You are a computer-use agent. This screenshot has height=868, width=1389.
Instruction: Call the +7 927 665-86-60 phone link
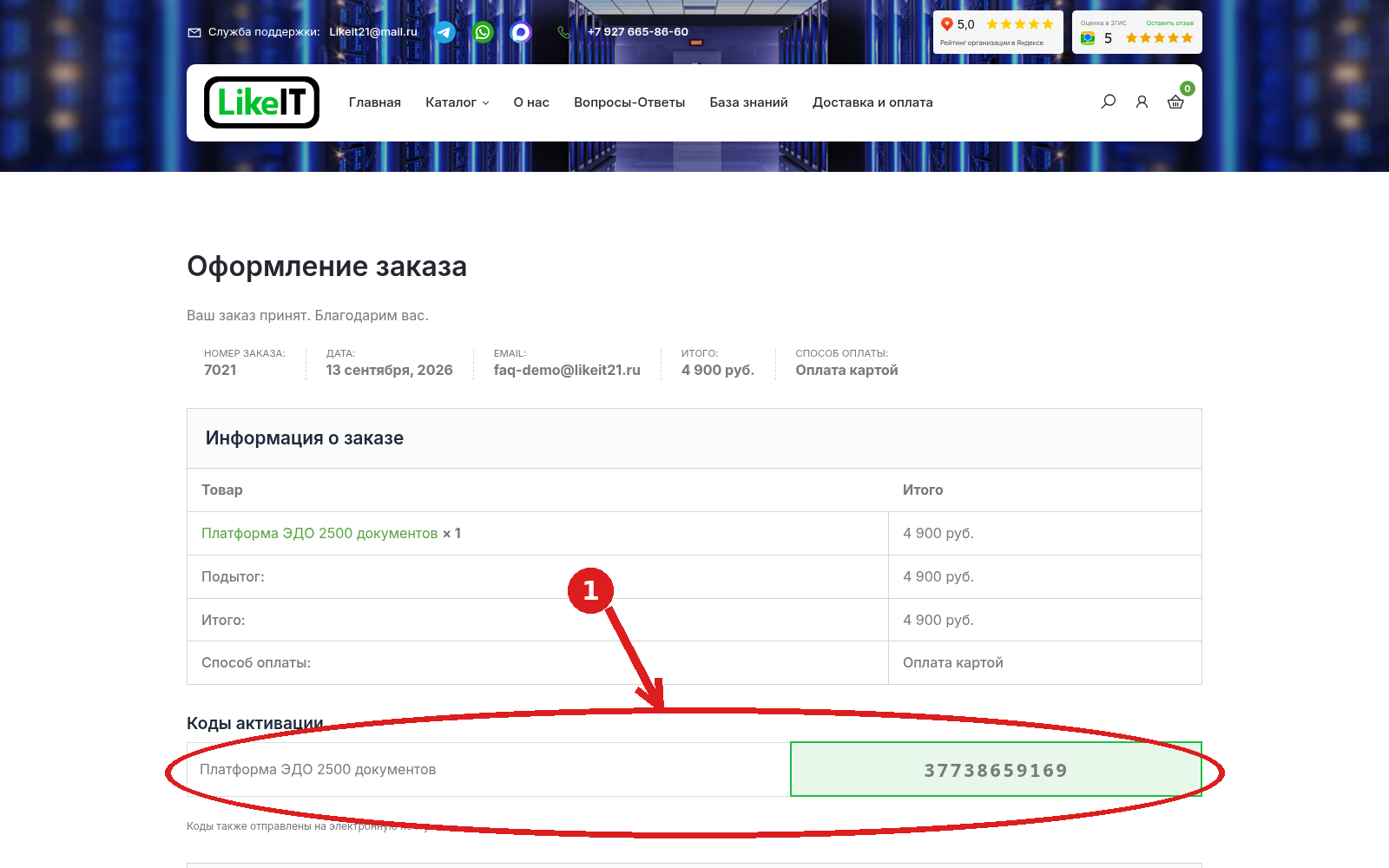click(638, 32)
